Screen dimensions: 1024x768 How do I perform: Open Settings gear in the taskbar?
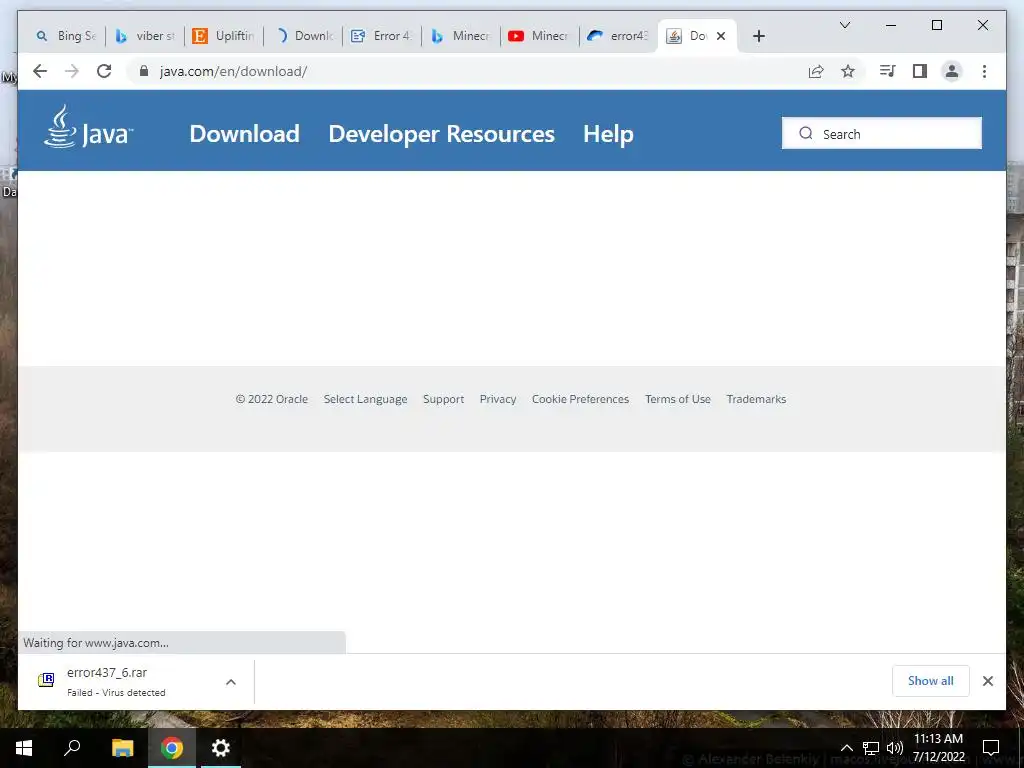coord(221,748)
